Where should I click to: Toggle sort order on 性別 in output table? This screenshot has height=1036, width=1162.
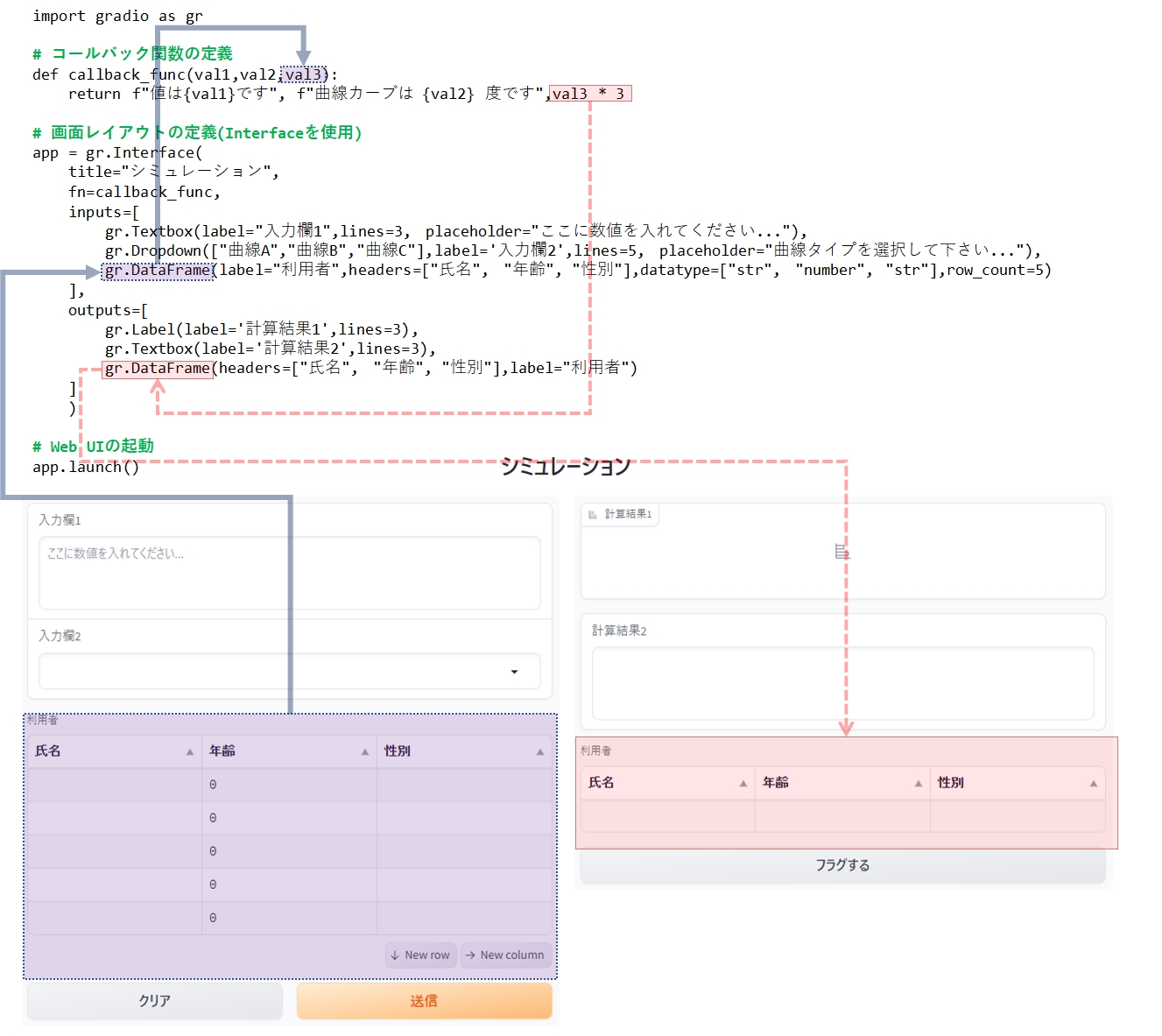click(1093, 782)
